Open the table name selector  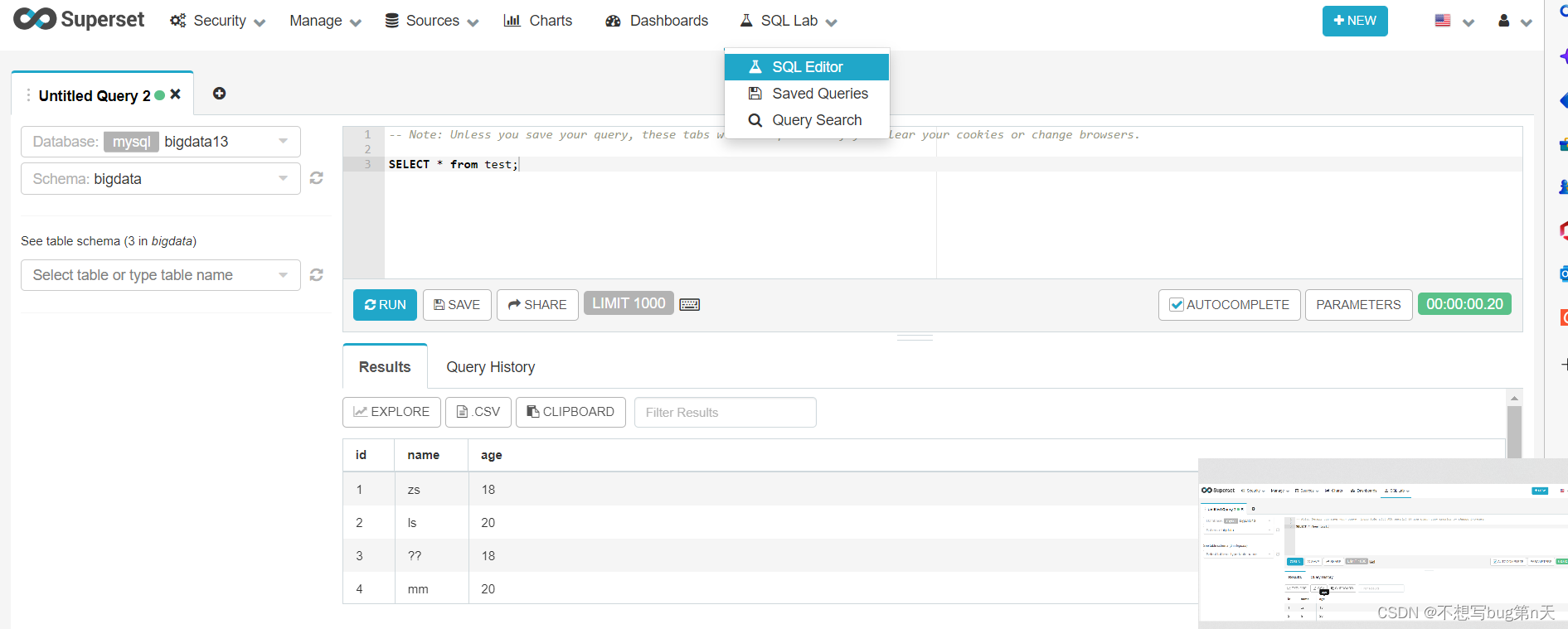point(161,275)
